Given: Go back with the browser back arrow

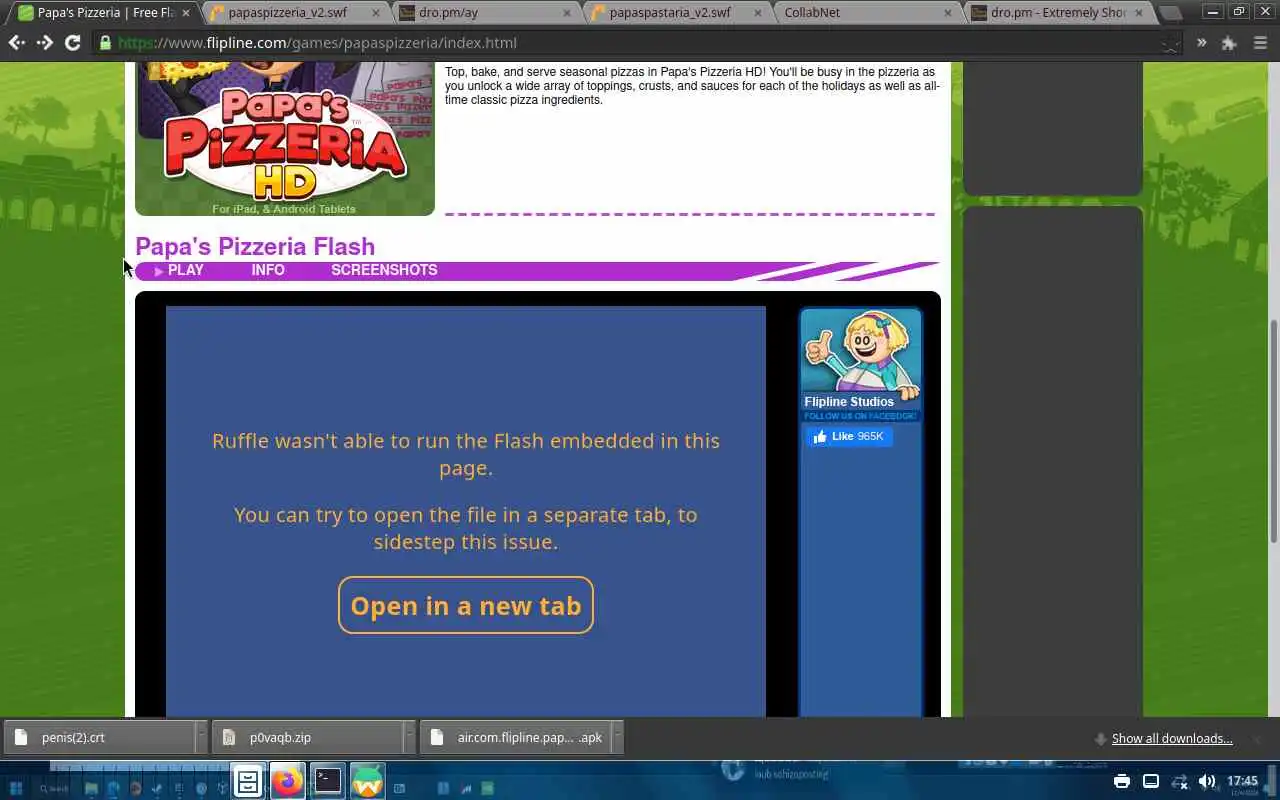Looking at the screenshot, I should click(x=17, y=43).
